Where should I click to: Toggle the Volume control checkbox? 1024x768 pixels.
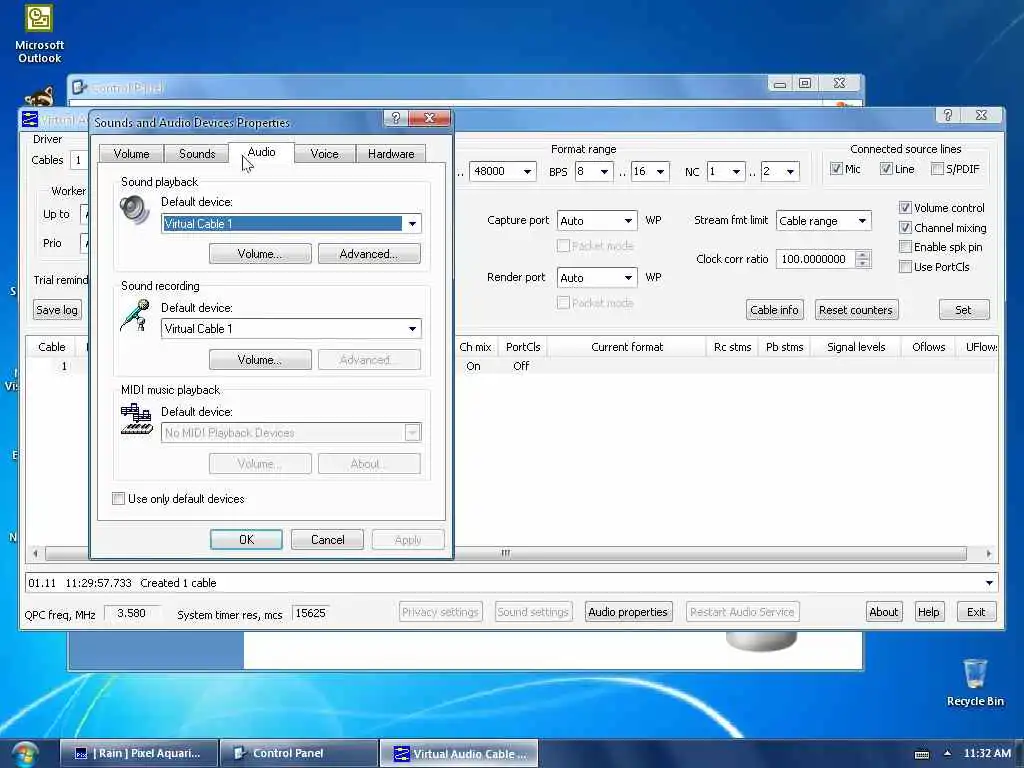[905, 208]
